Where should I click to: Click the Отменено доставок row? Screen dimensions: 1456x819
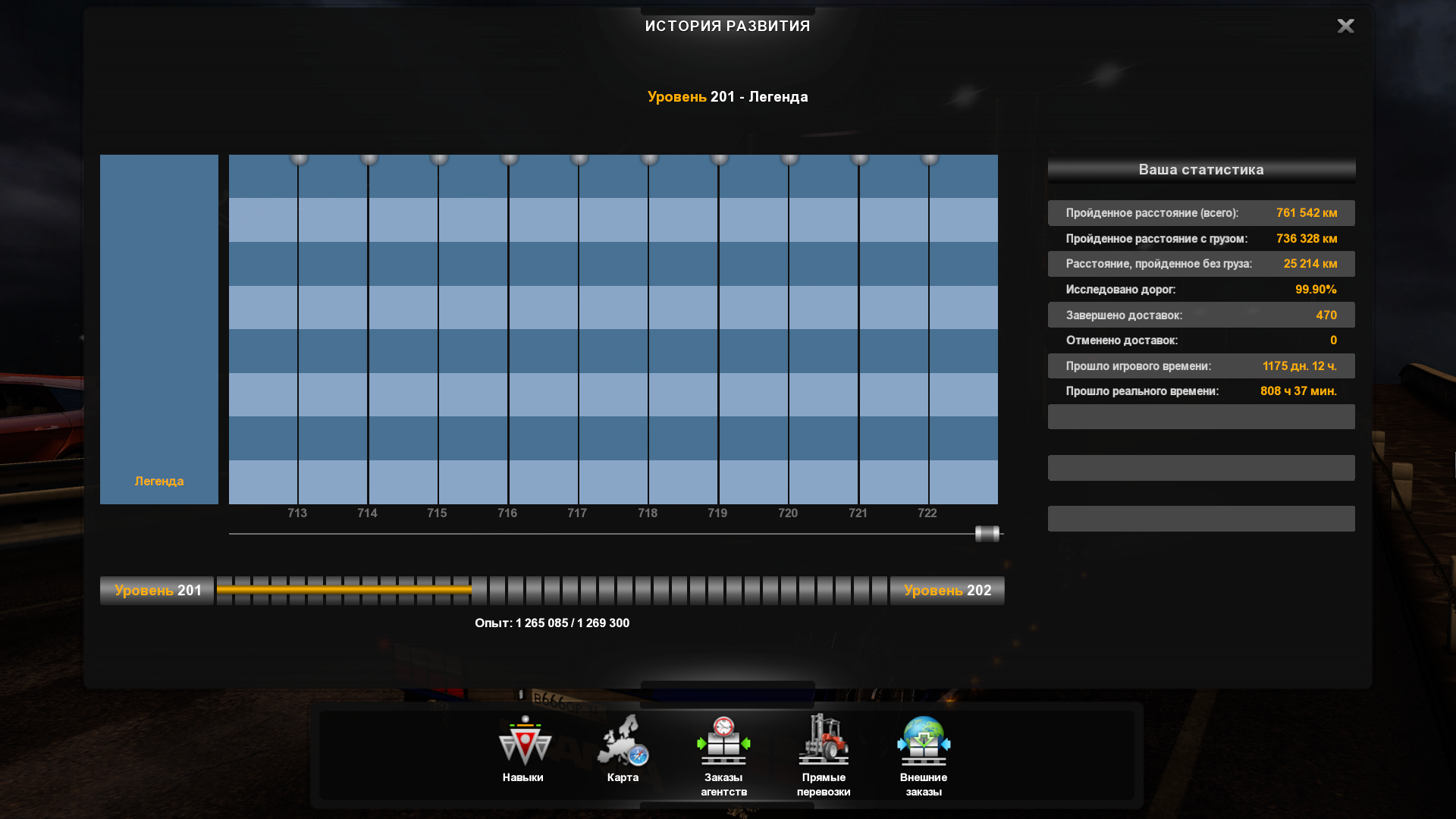tap(1201, 340)
